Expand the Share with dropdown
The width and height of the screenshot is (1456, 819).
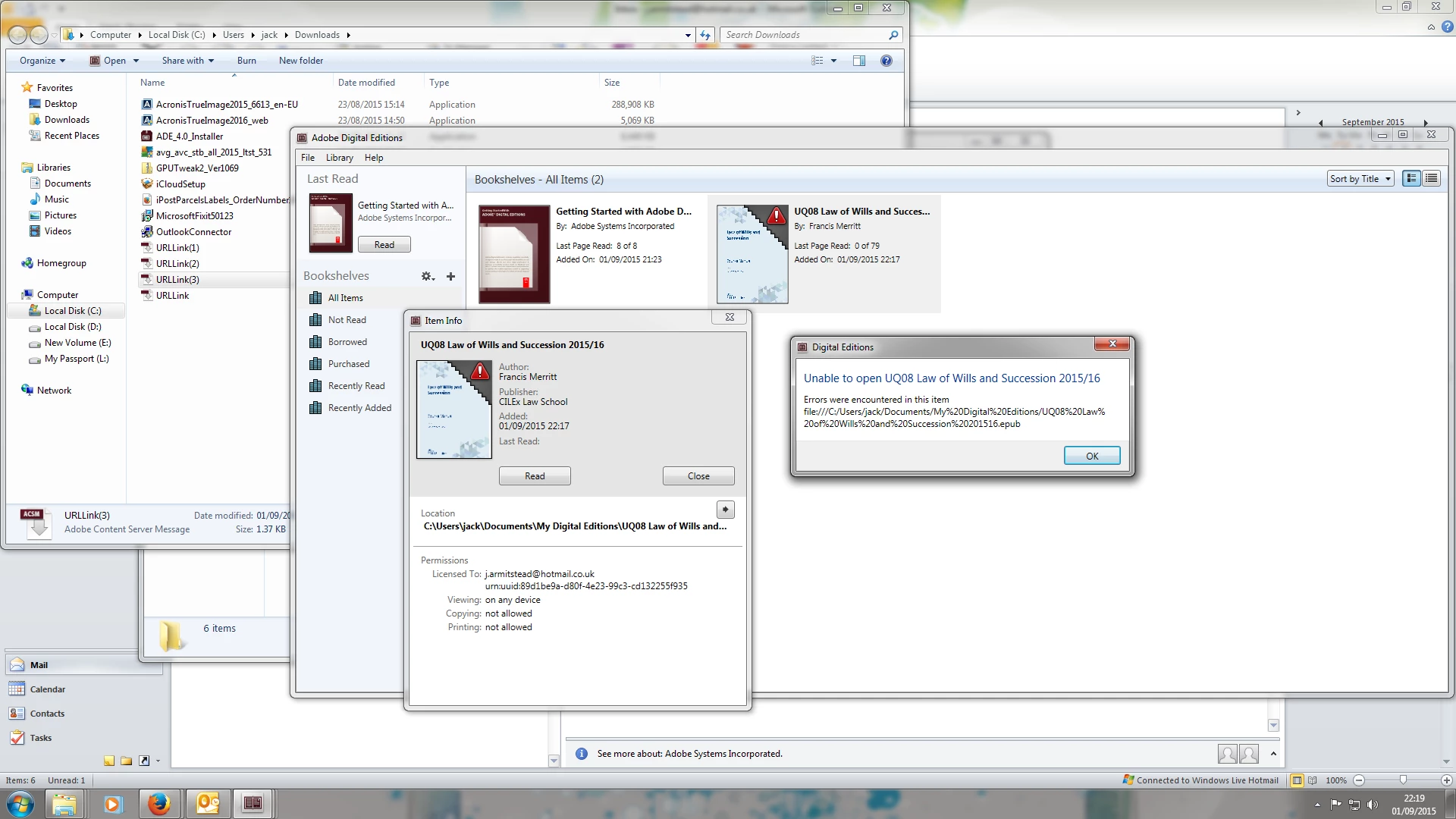click(187, 61)
